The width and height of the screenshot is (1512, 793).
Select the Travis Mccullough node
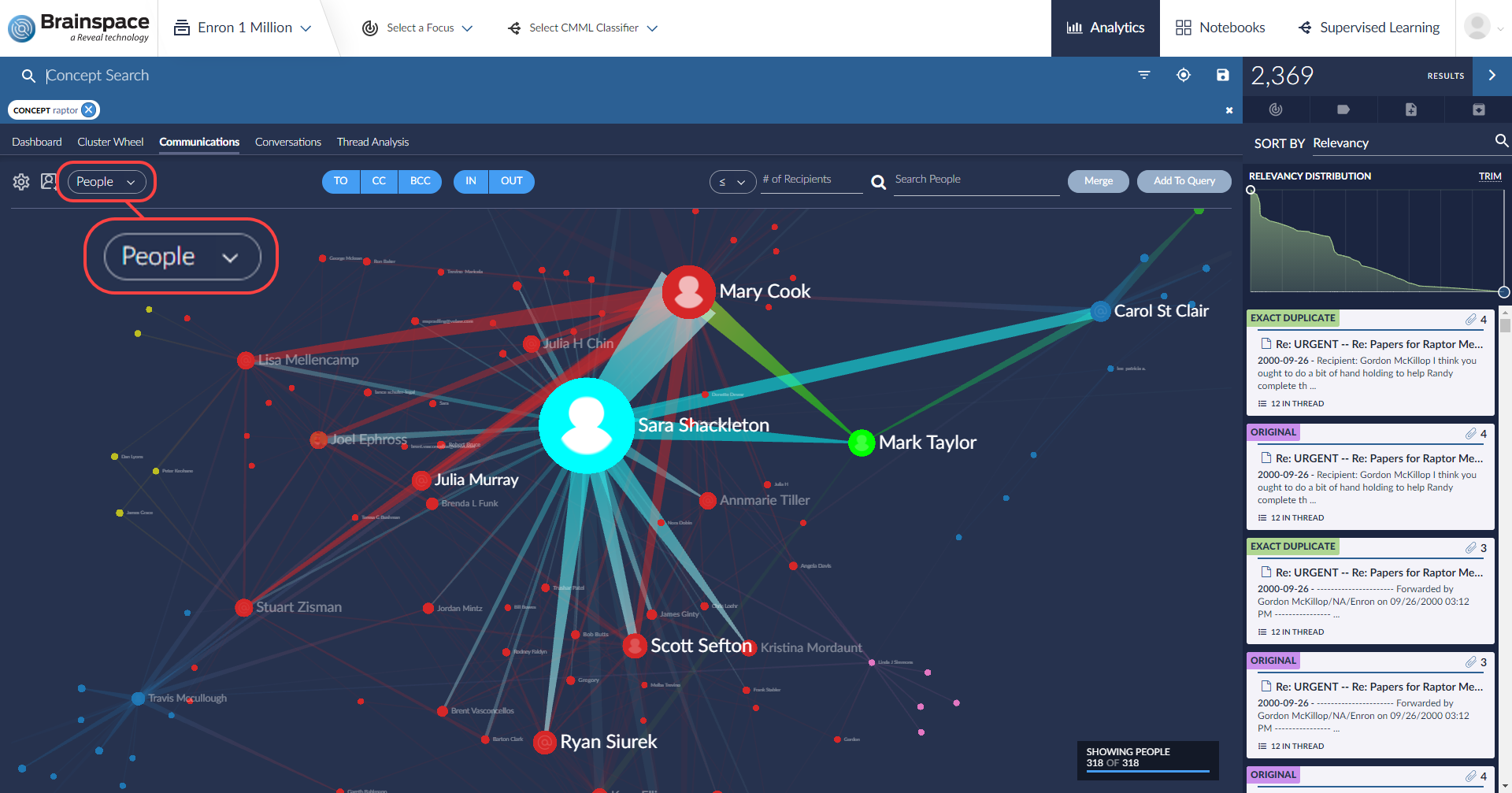pos(138,699)
